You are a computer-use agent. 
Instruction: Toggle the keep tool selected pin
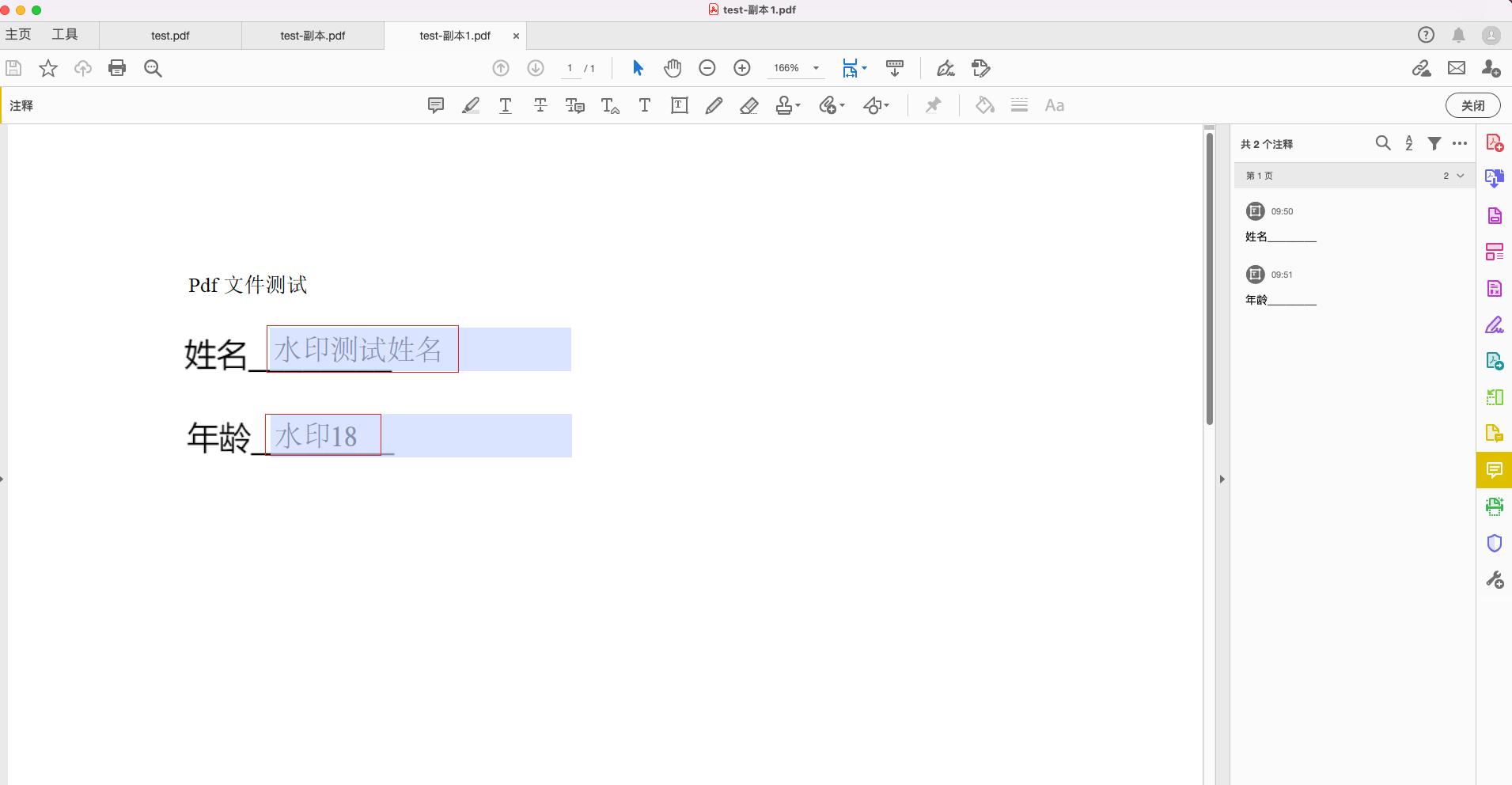pyautogui.click(x=934, y=105)
